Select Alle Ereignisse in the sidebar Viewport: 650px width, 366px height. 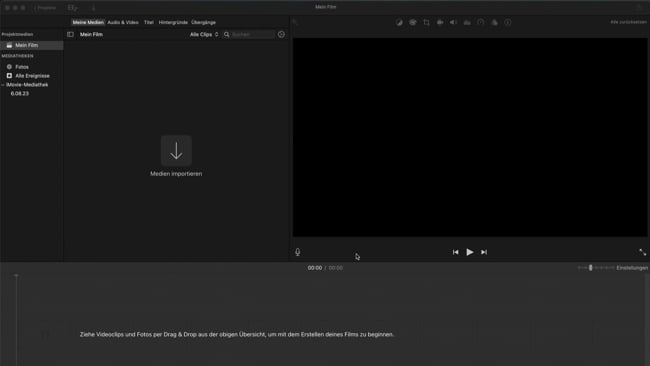(x=32, y=76)
